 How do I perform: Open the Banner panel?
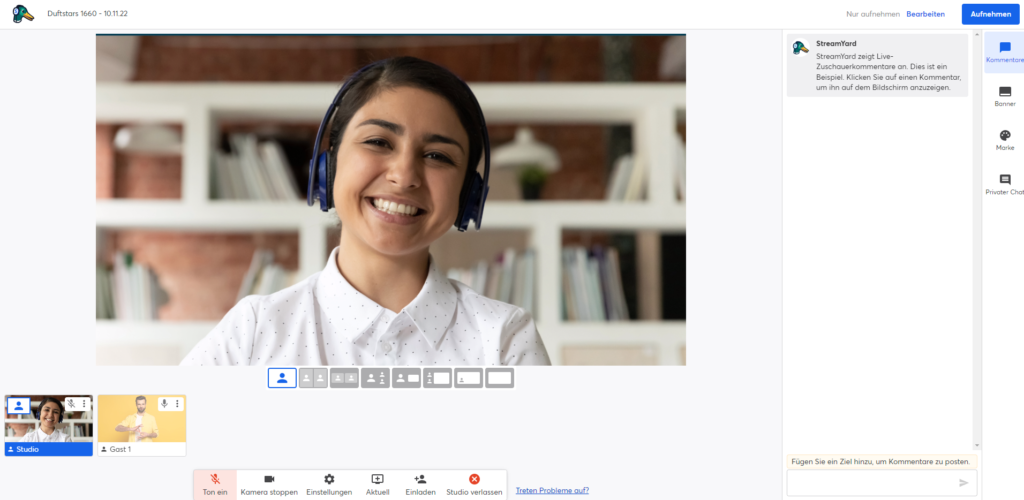(1004, 96)
